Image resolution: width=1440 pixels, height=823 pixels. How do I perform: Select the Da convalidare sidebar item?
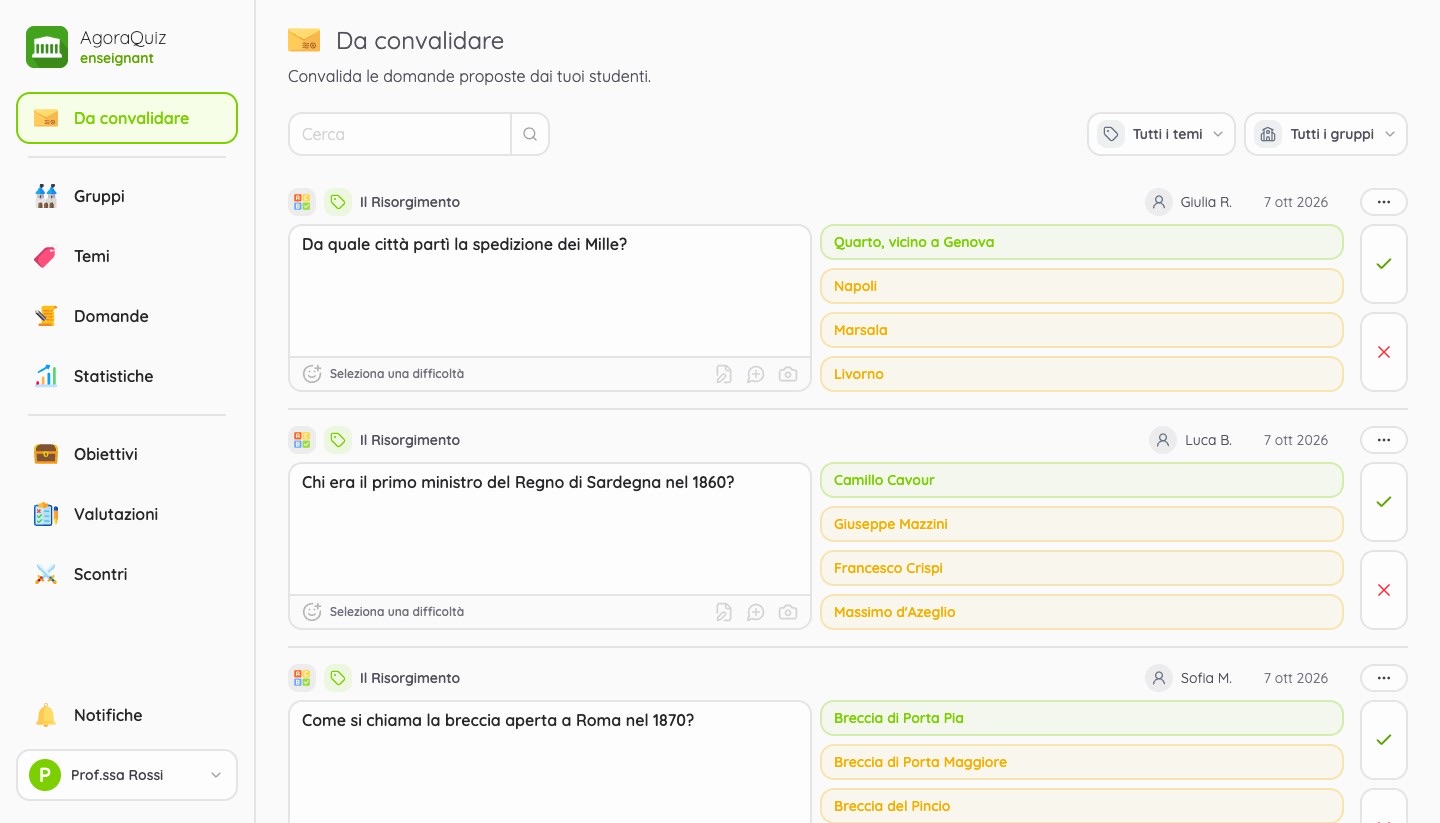tap(127, 118)
